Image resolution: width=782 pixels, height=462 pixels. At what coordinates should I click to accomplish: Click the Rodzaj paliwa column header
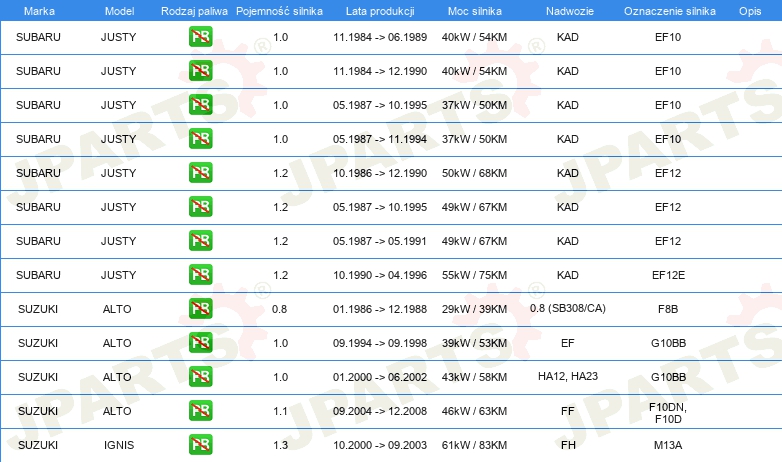coord(194,11)
